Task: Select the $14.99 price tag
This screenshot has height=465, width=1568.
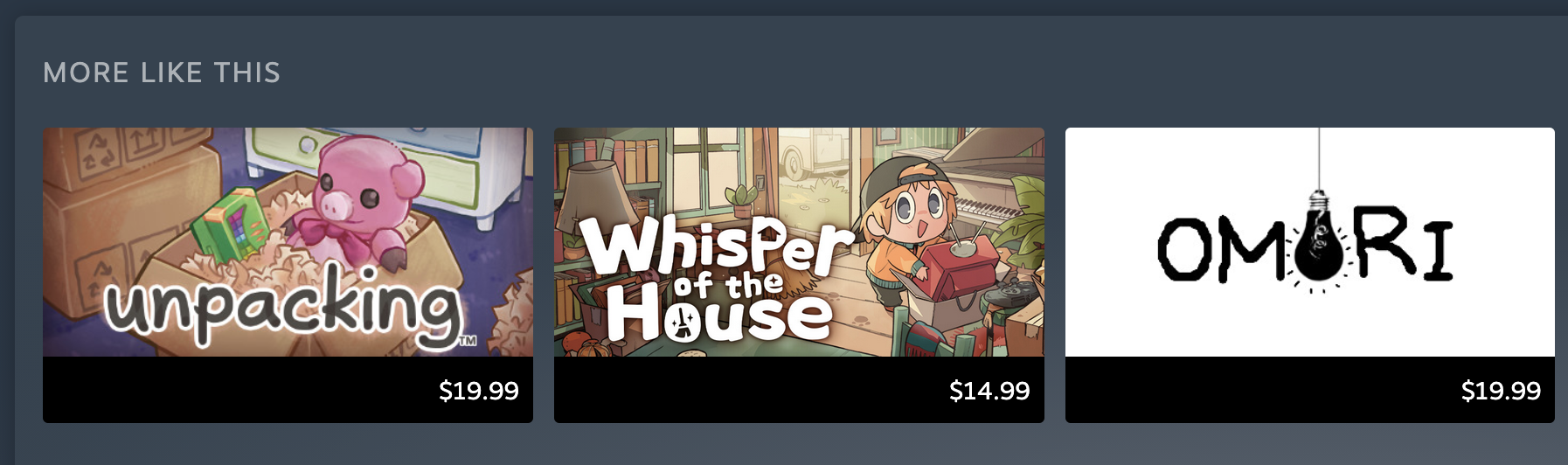Action: (x=989, y=390)
